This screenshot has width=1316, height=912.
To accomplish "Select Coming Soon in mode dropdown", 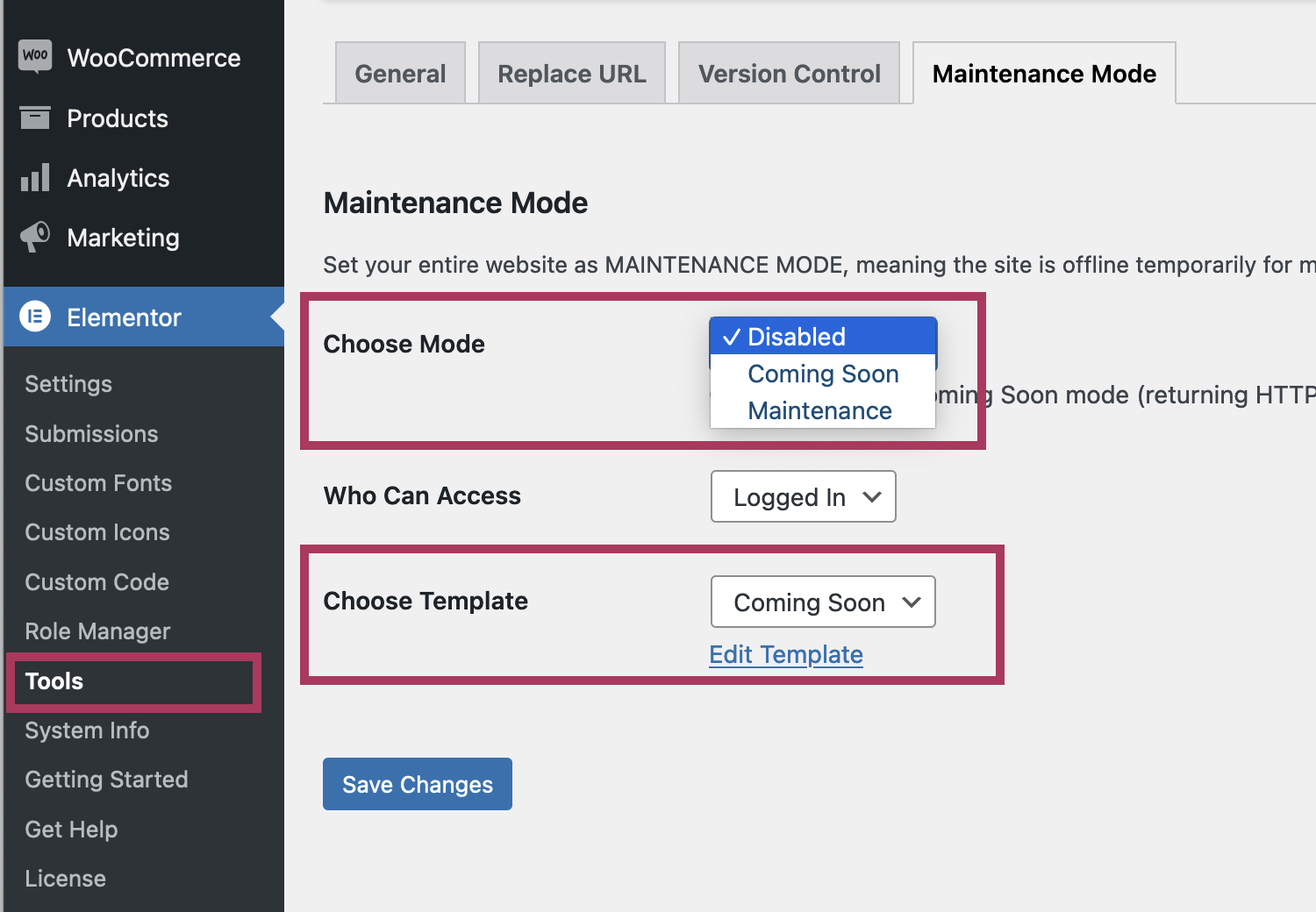I will 822,374.
